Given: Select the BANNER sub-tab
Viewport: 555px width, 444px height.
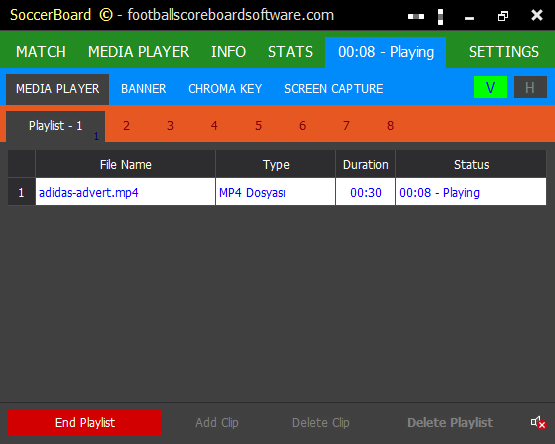Looking at the screenshot, I should (x=143, y=89).
